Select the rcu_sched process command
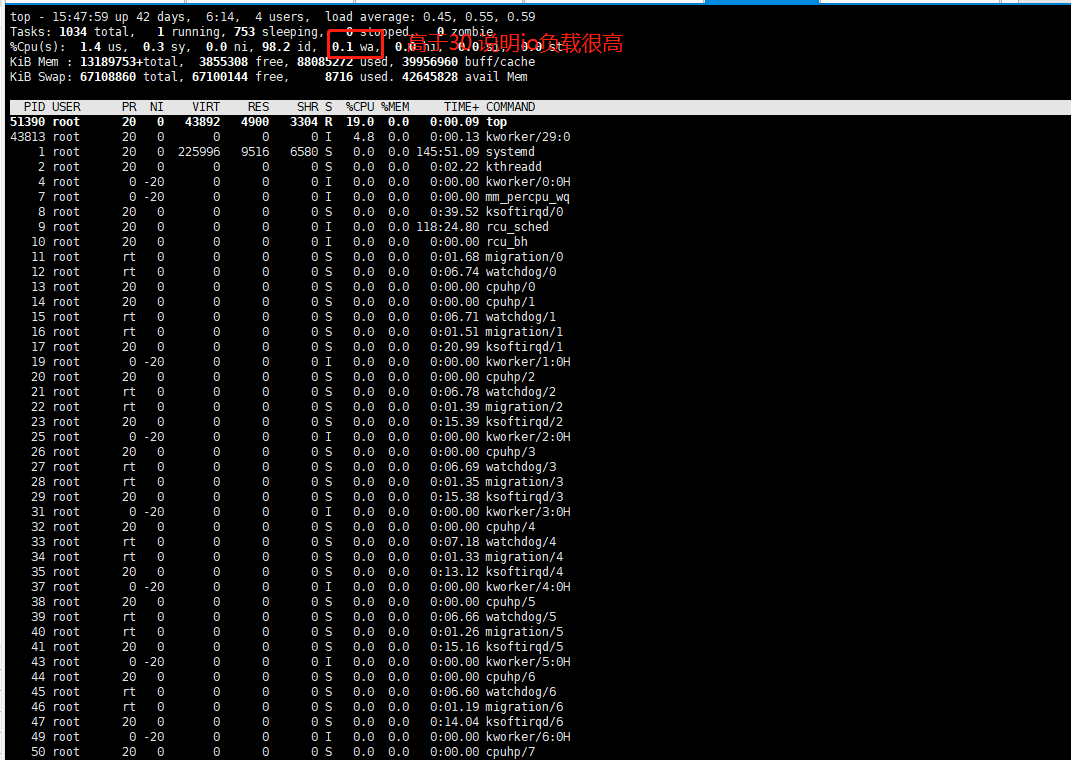1071x760 pixels. click(x=517, y=227)
